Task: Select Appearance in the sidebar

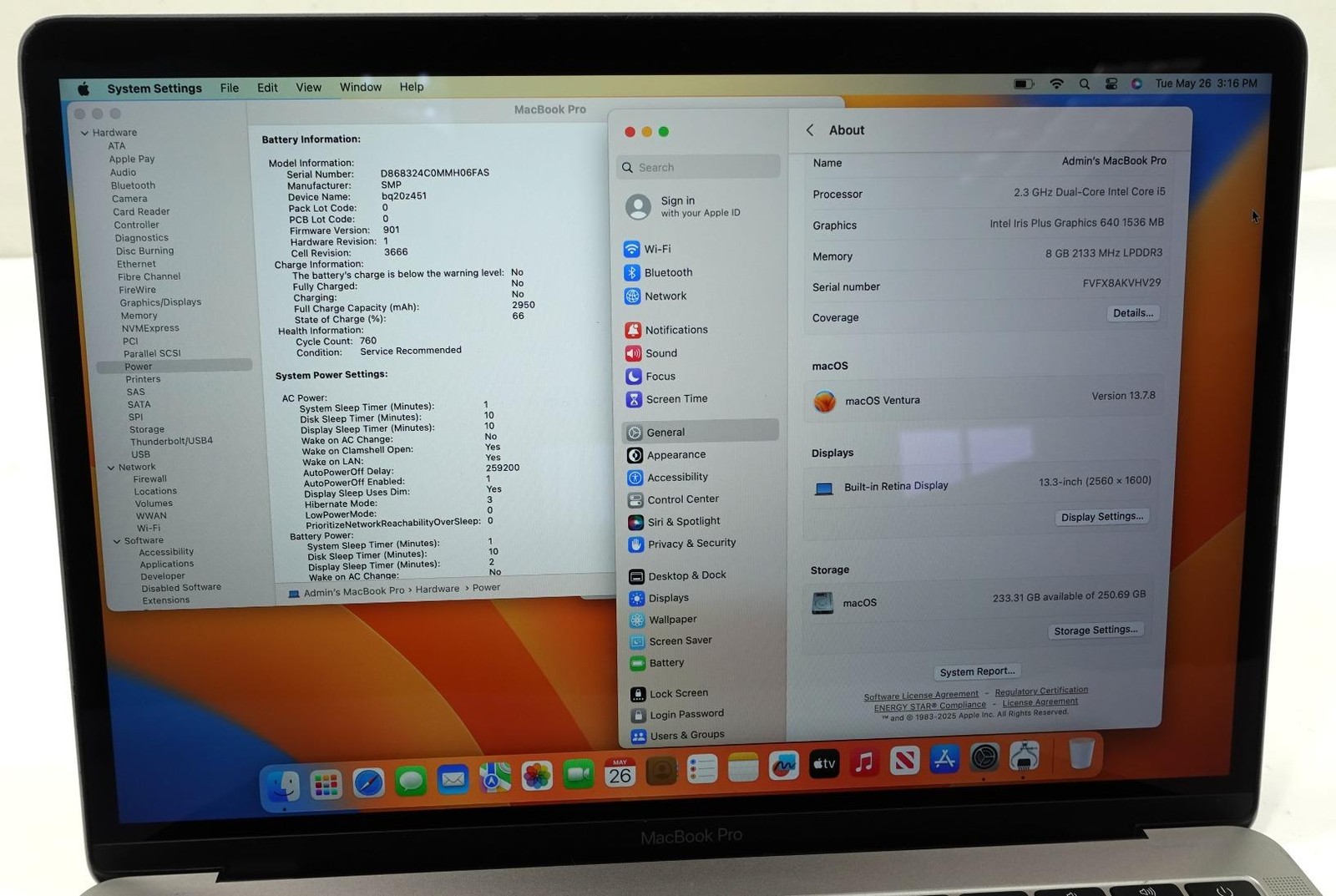Action: (666, 455)
